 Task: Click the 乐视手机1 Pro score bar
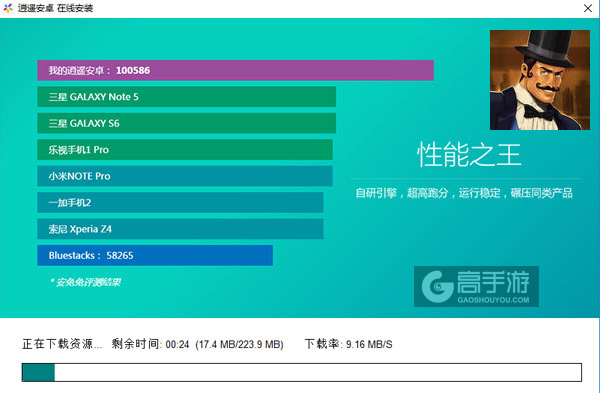coord(185,150)
